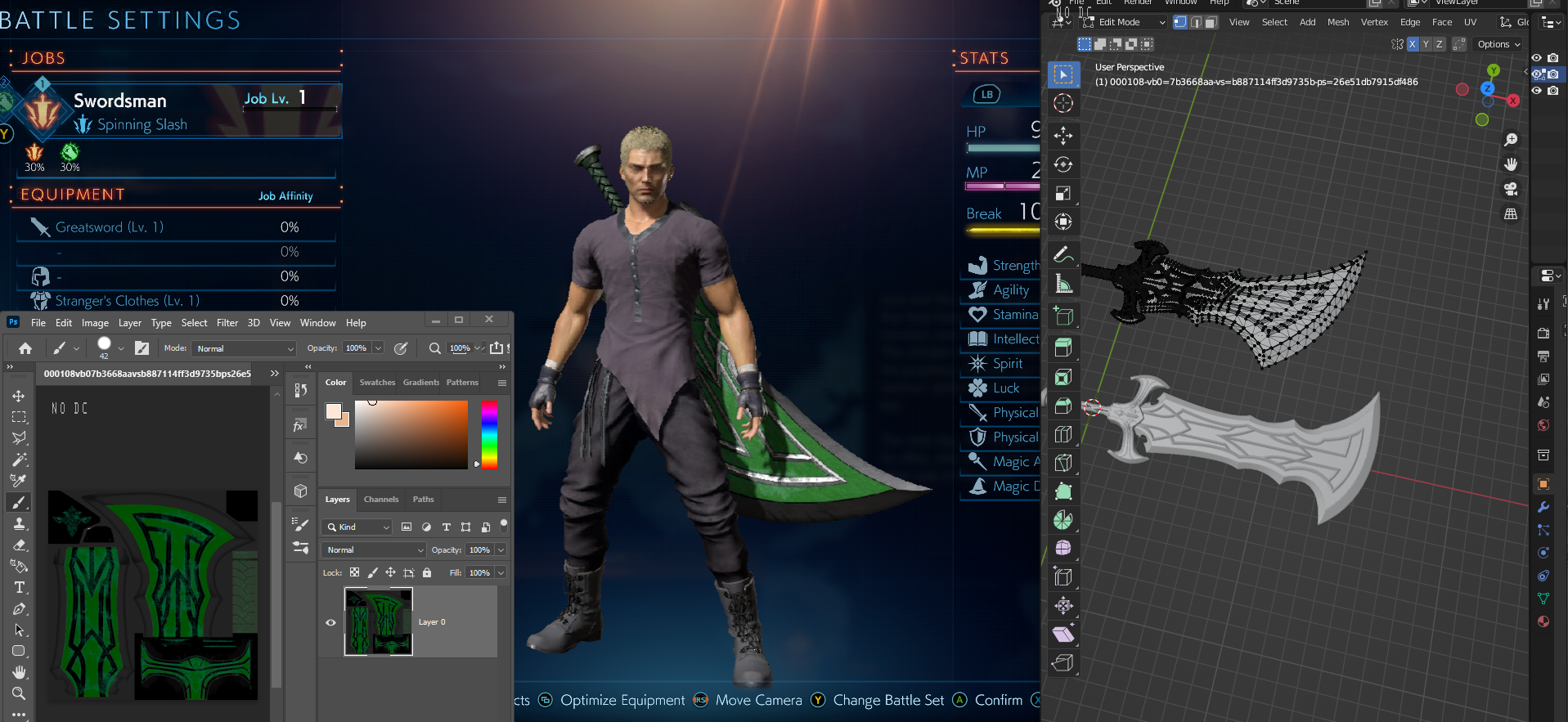Select Blender's Rotate tool
Screen dimensions: 1568x722
pyautogui.click(x=1063, y=164)
